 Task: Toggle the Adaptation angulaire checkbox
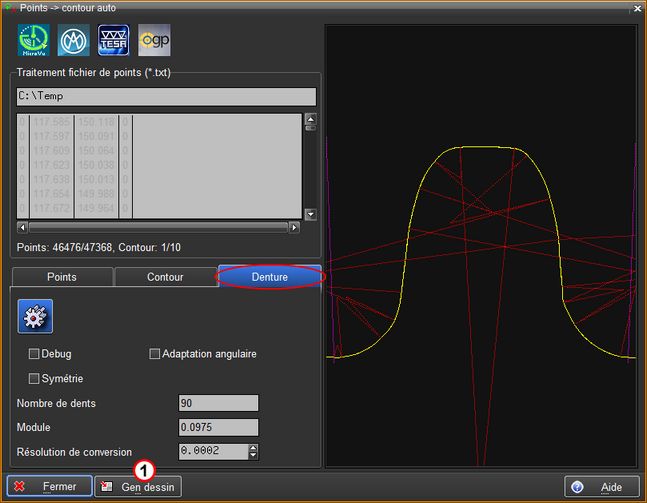point(155,354)
